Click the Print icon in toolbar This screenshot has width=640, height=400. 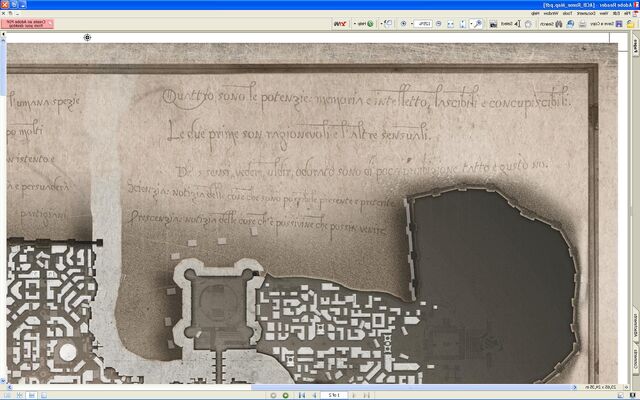click(582, 24)
